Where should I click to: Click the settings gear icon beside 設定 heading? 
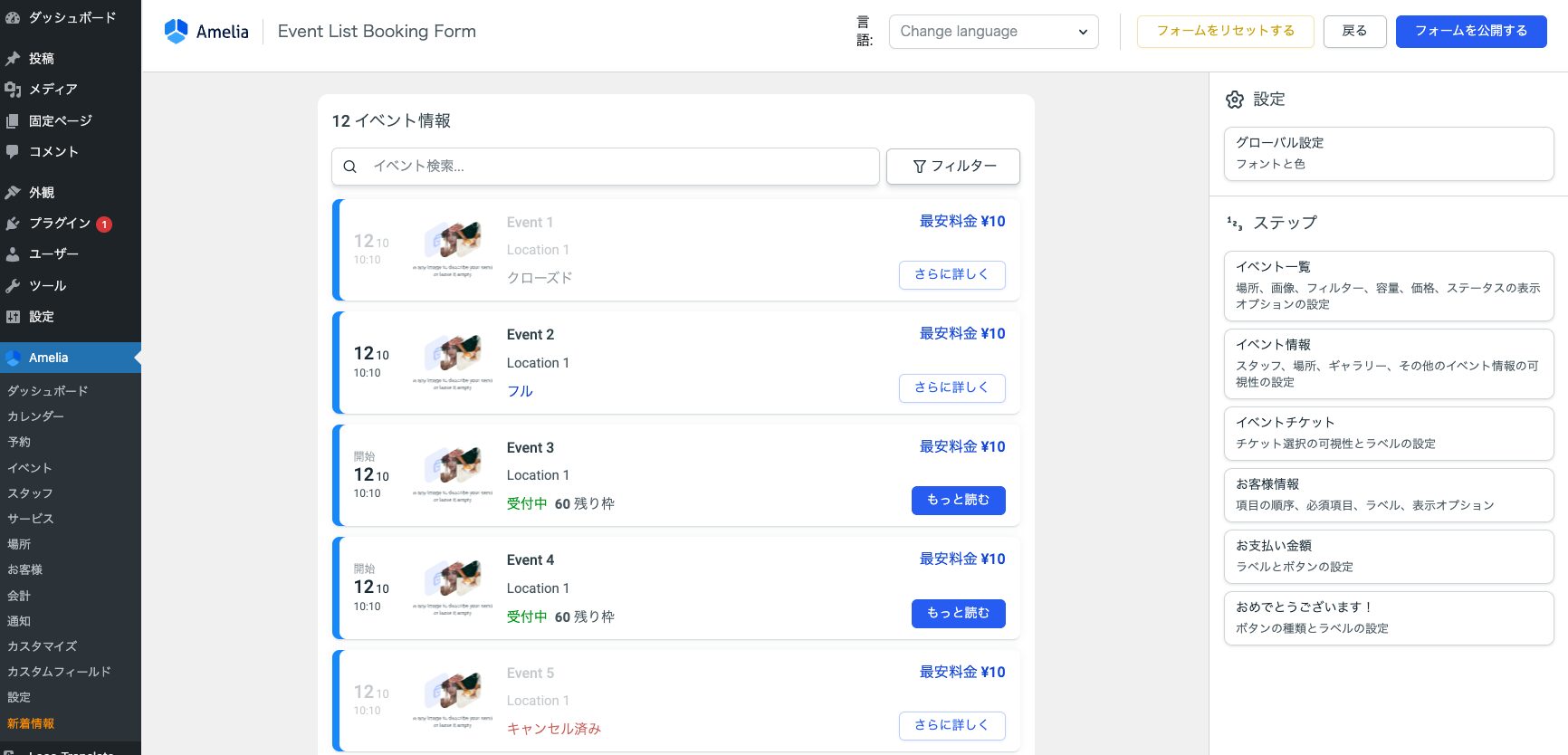(x=1235, y=100)
